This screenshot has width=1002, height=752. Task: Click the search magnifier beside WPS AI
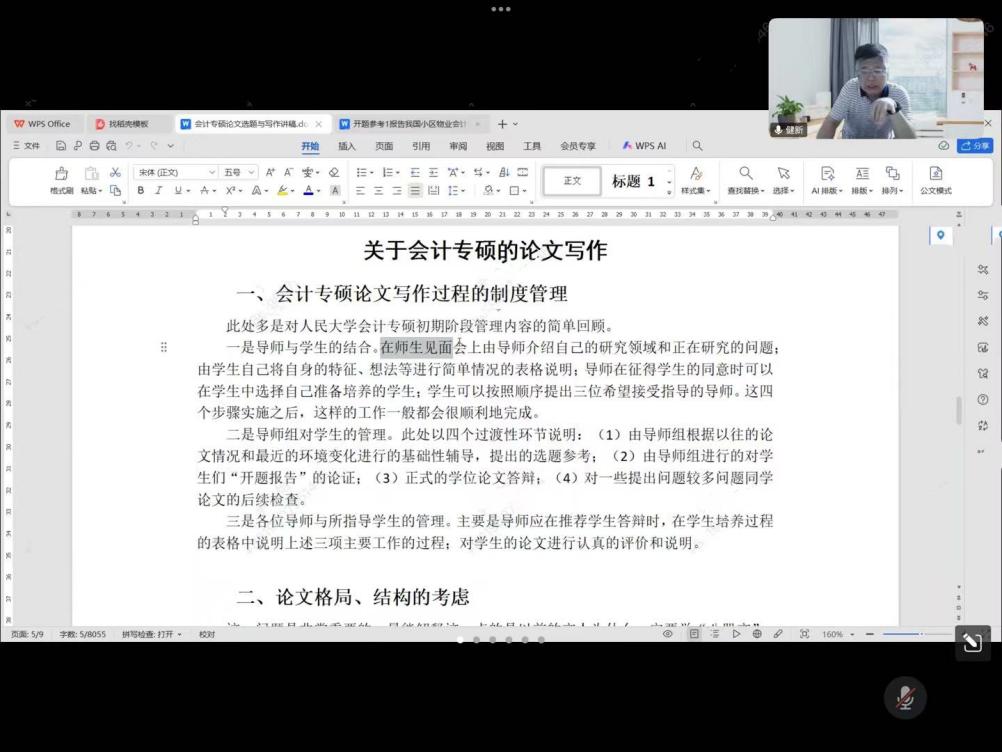coord(697,146)
